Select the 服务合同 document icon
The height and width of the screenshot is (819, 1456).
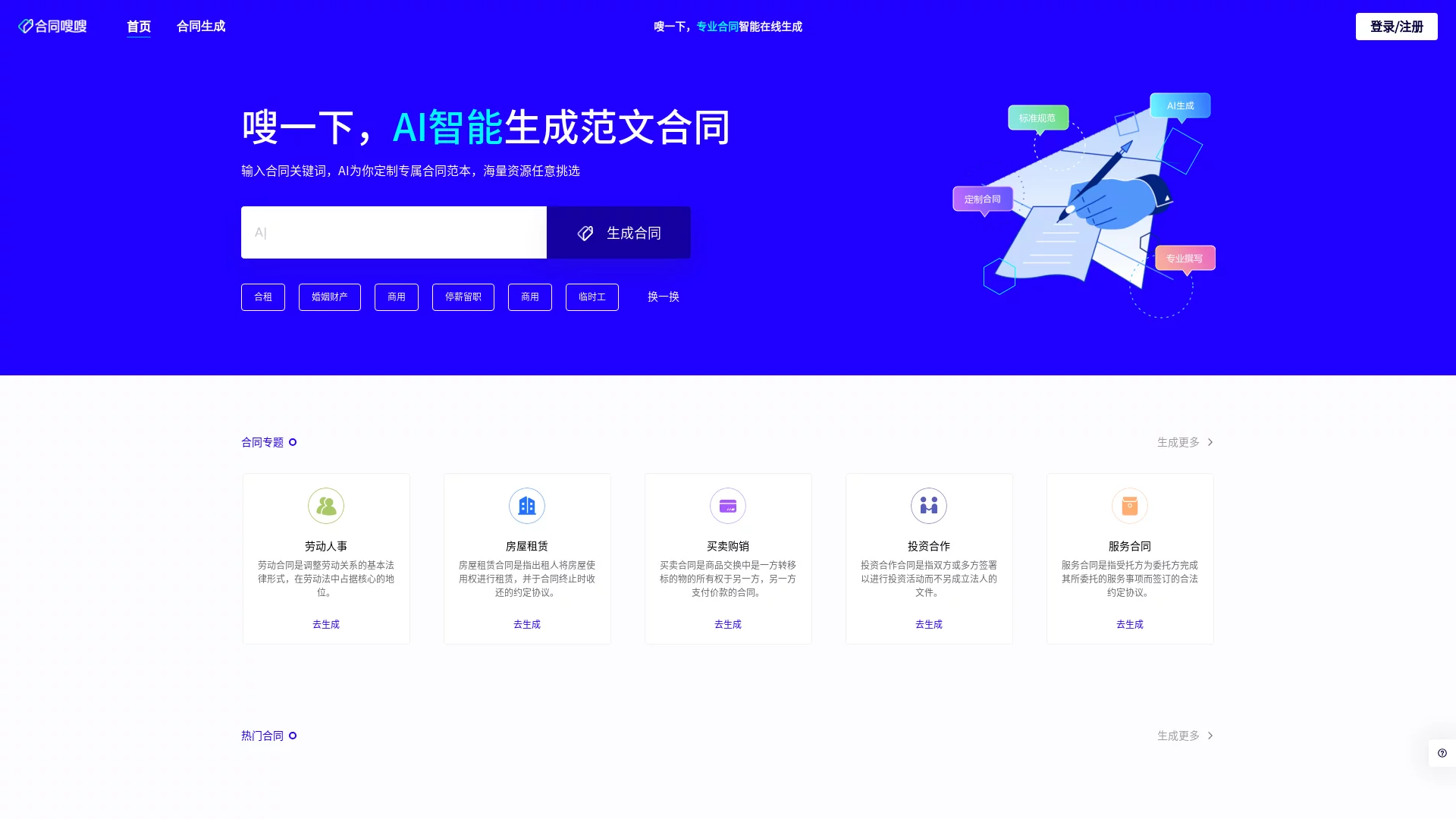1130,505
